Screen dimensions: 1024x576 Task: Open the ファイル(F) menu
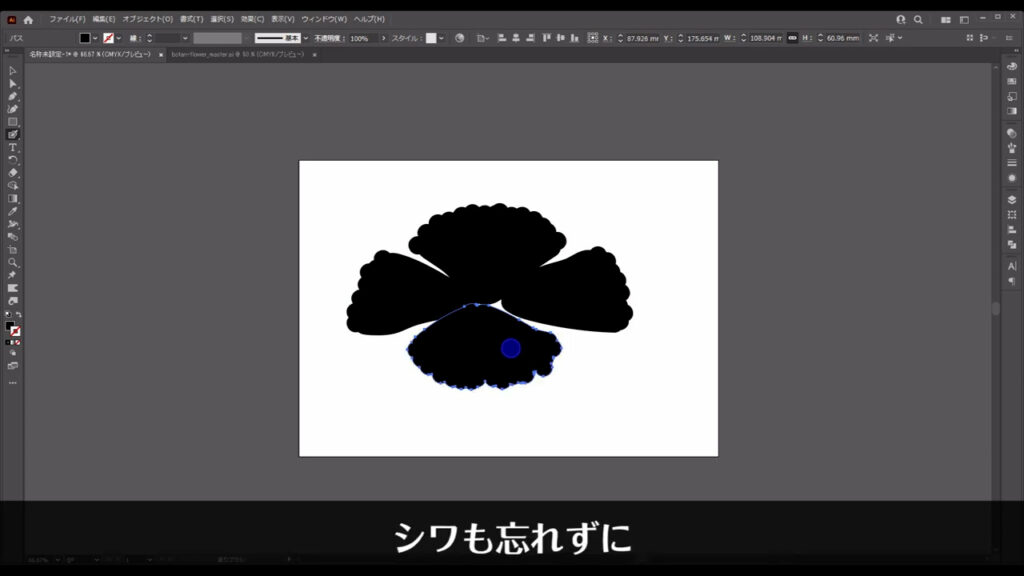click(67, 20)
